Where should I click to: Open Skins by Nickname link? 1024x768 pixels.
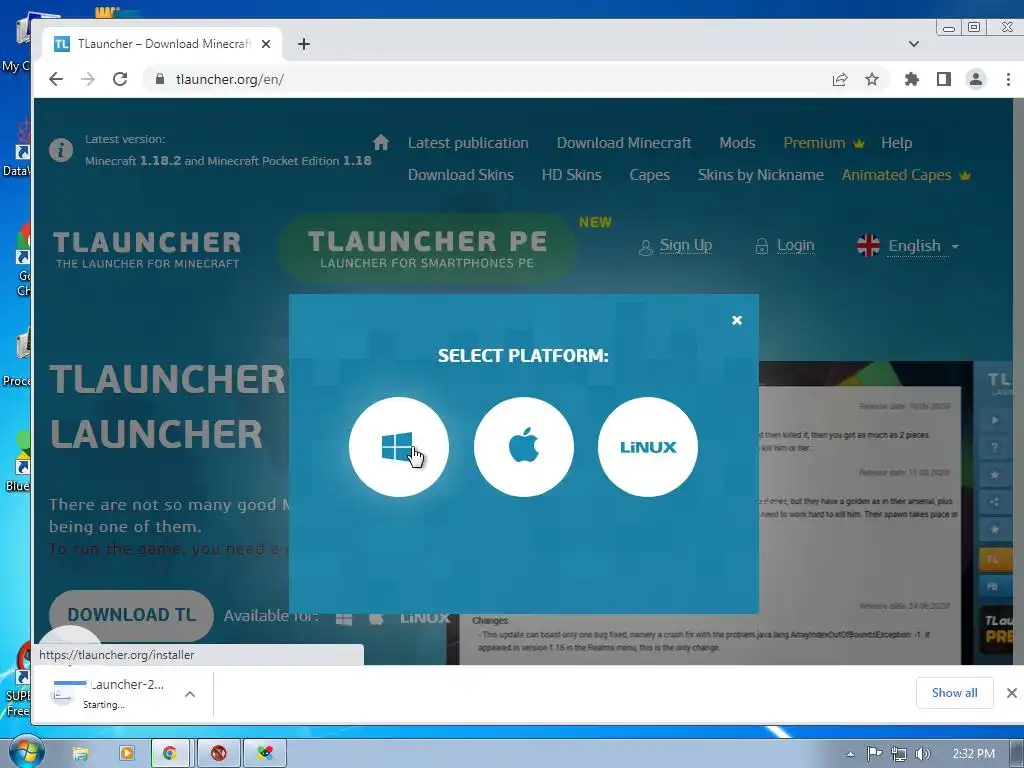[760, 175]
